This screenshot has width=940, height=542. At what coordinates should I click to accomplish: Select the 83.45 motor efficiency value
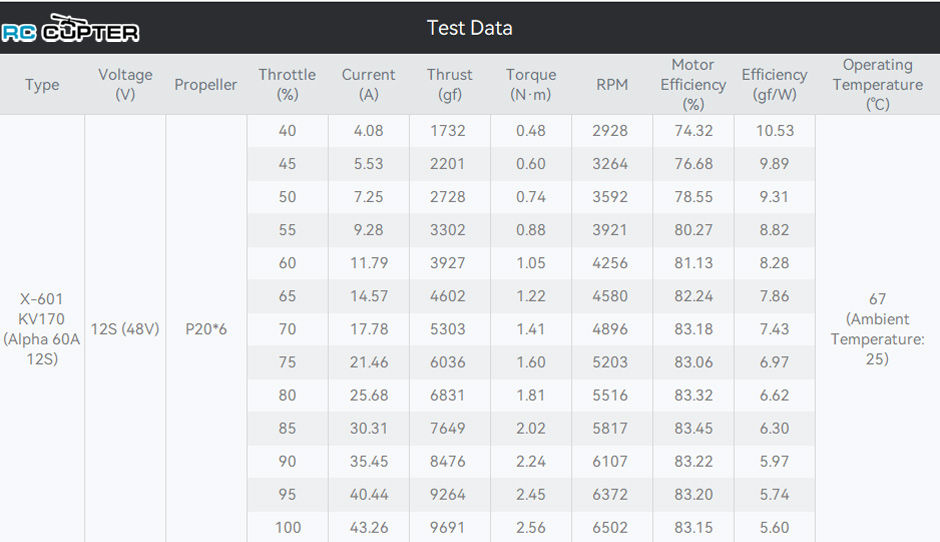pyautogui.click(x=693, y=428)
